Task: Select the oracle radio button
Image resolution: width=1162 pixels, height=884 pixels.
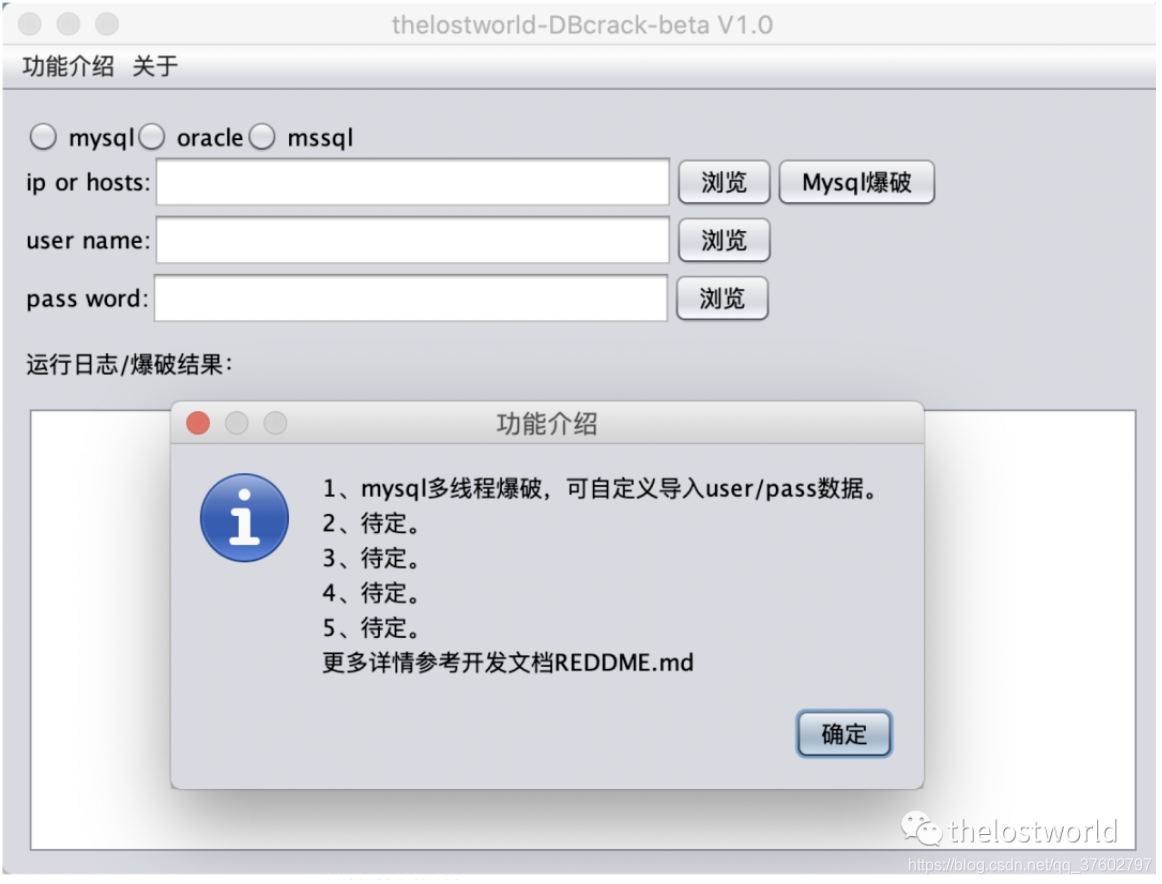Action: click(x=152, y=137)
